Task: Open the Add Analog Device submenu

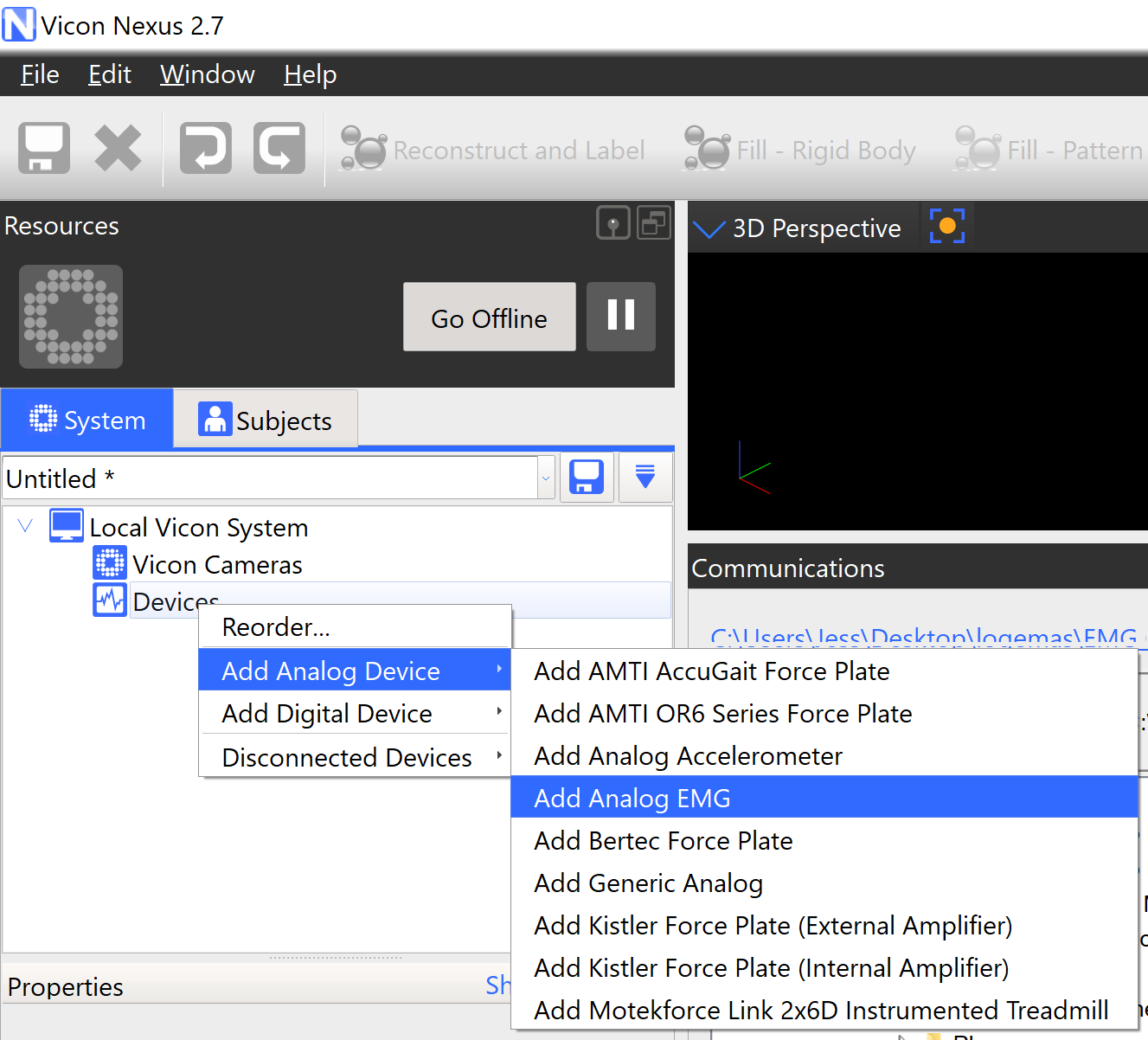Action: [356, 671]
